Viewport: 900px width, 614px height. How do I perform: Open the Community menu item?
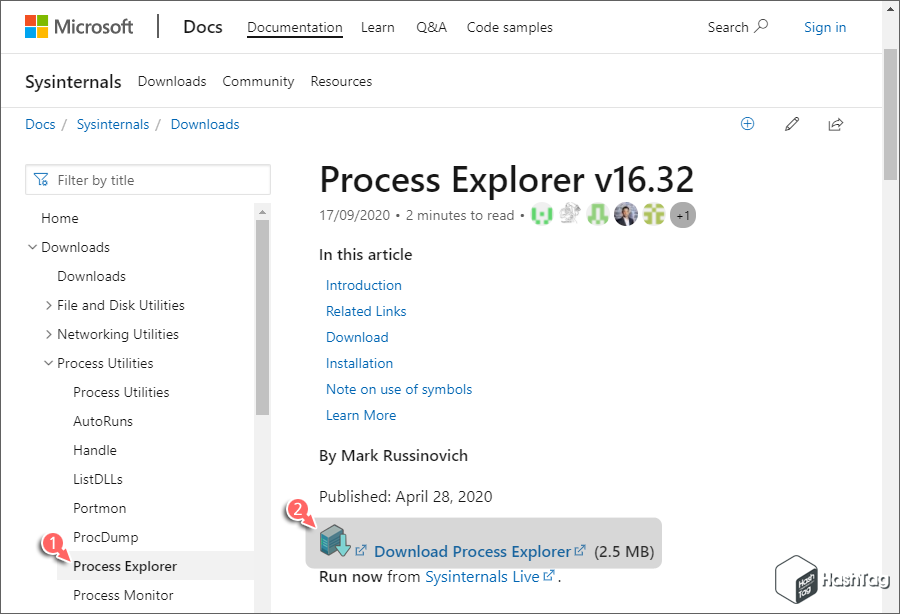pyautogui.click(x=258, y=81)
